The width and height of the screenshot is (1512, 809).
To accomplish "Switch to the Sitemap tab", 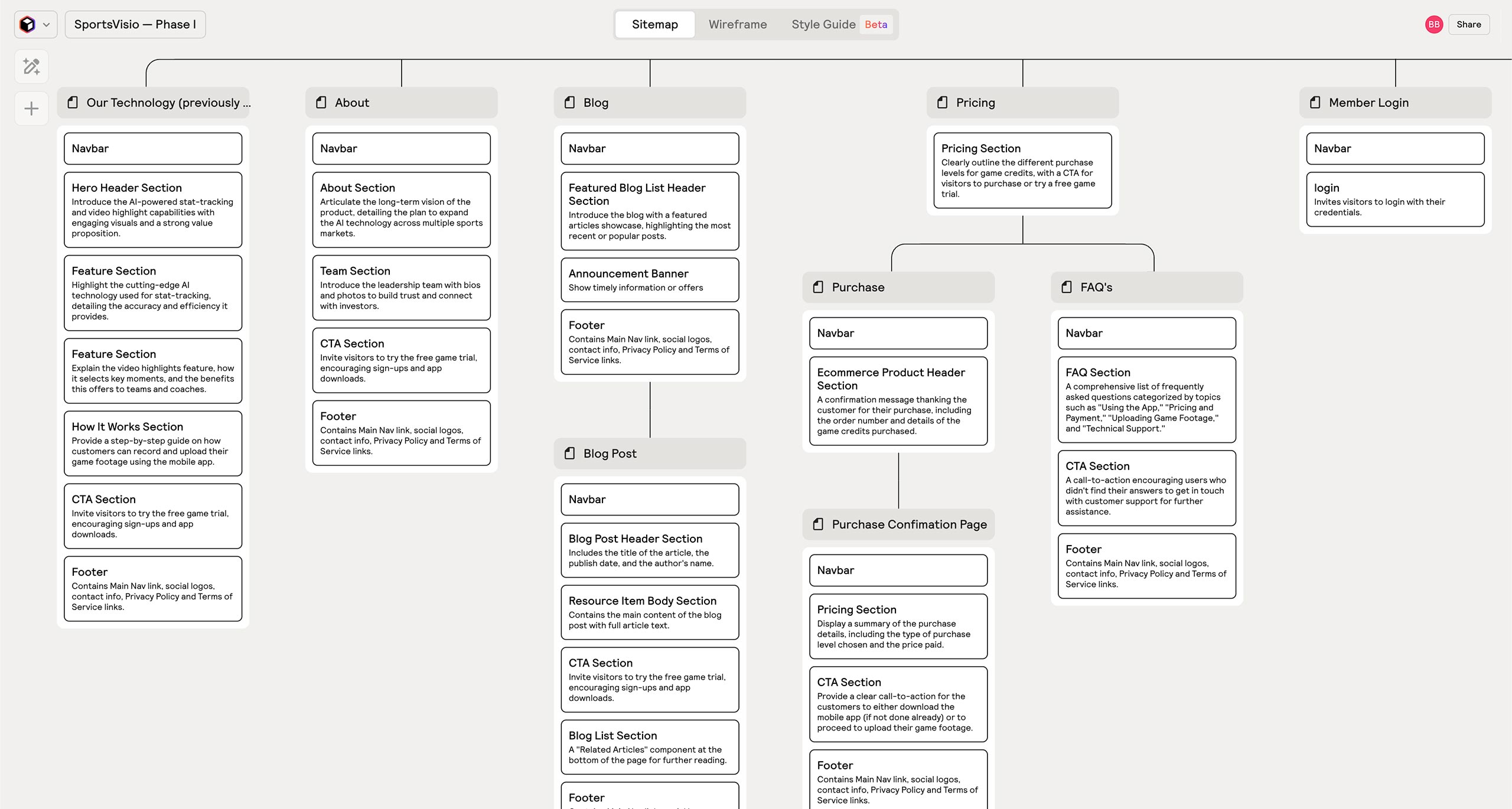I will [654, 24].
